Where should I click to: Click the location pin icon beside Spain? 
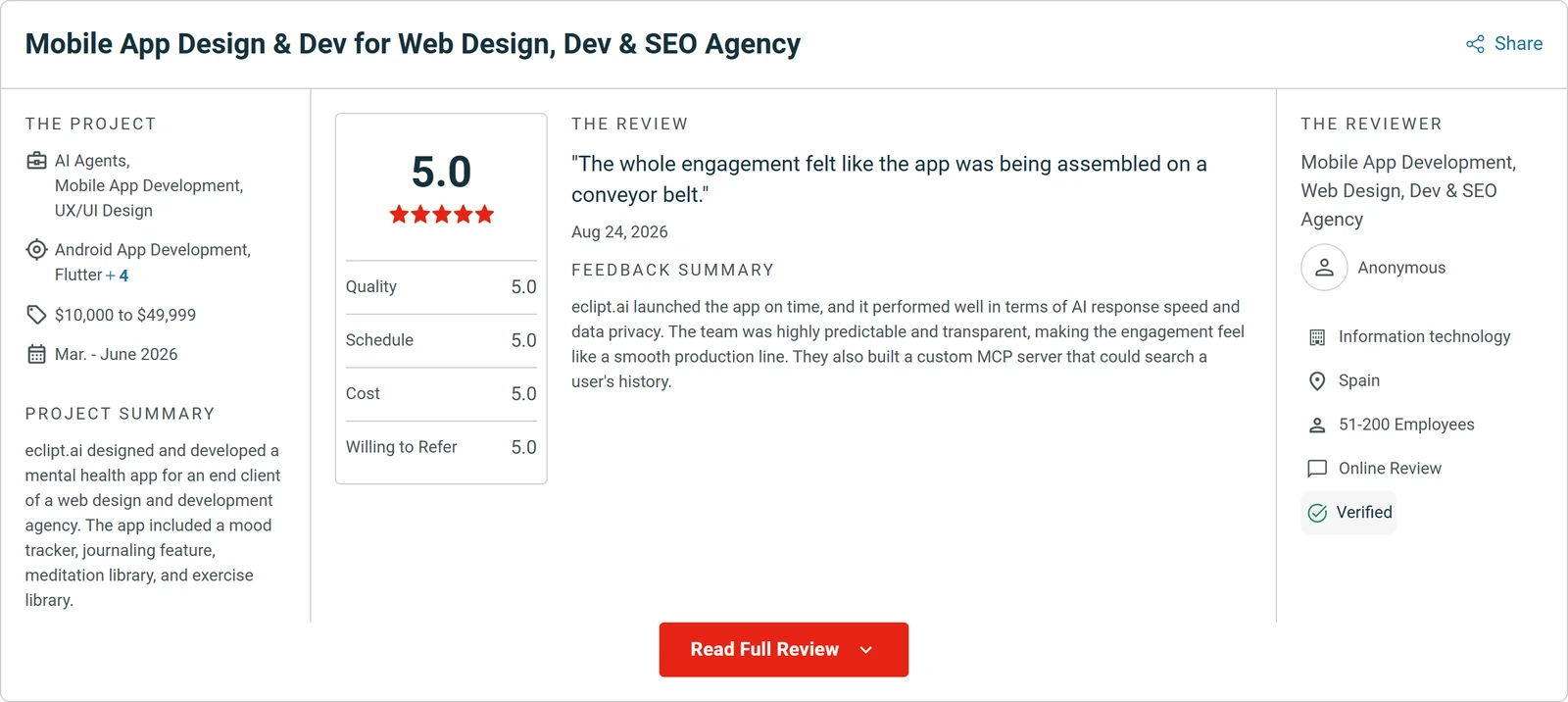[x=1317, y=380]
